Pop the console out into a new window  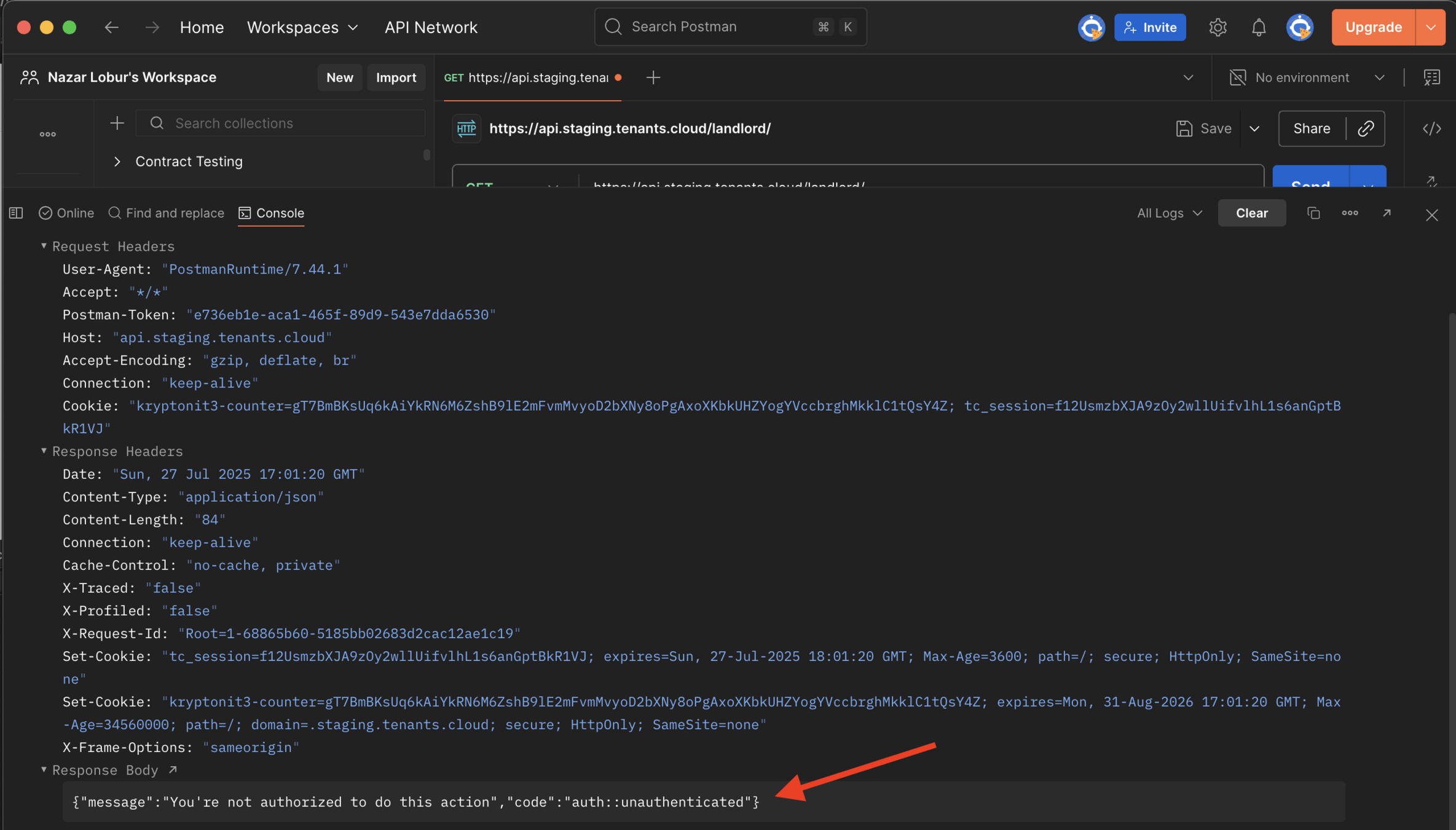[1387, 213]
